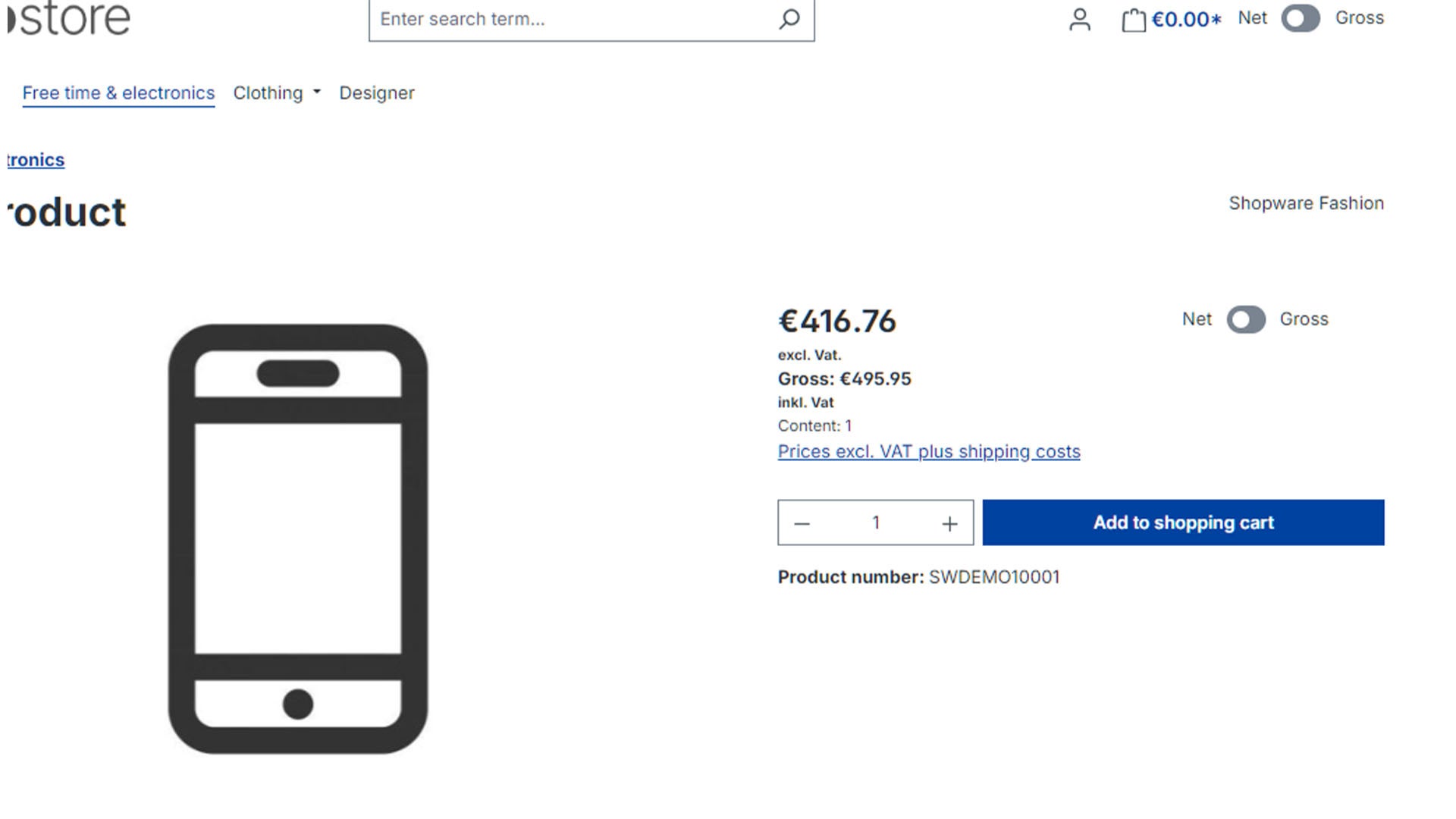Click the electronics breadcrumb link

click(36, 160)
